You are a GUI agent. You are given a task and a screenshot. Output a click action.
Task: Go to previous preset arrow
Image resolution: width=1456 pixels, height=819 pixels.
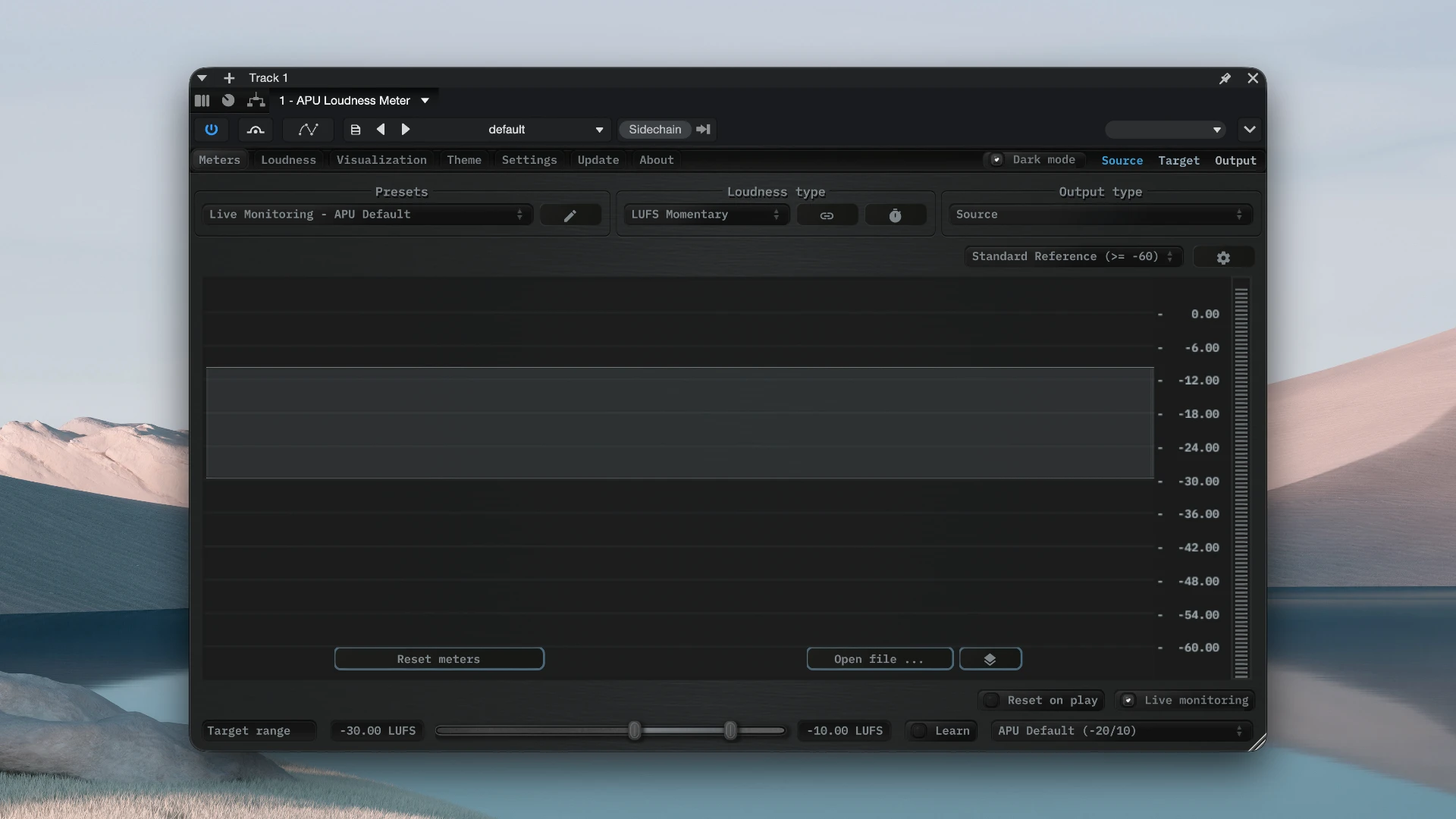pos(381,130)
